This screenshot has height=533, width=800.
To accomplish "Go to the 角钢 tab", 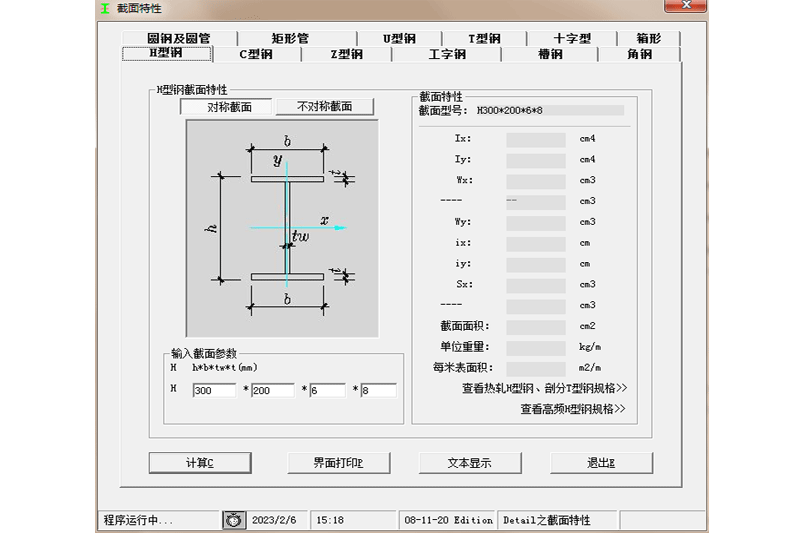I will point(639,54).
